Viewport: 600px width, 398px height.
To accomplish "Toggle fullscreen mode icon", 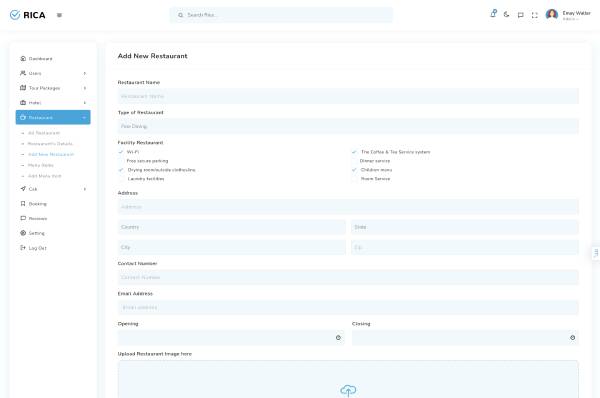I will click(x=535, y=15).
